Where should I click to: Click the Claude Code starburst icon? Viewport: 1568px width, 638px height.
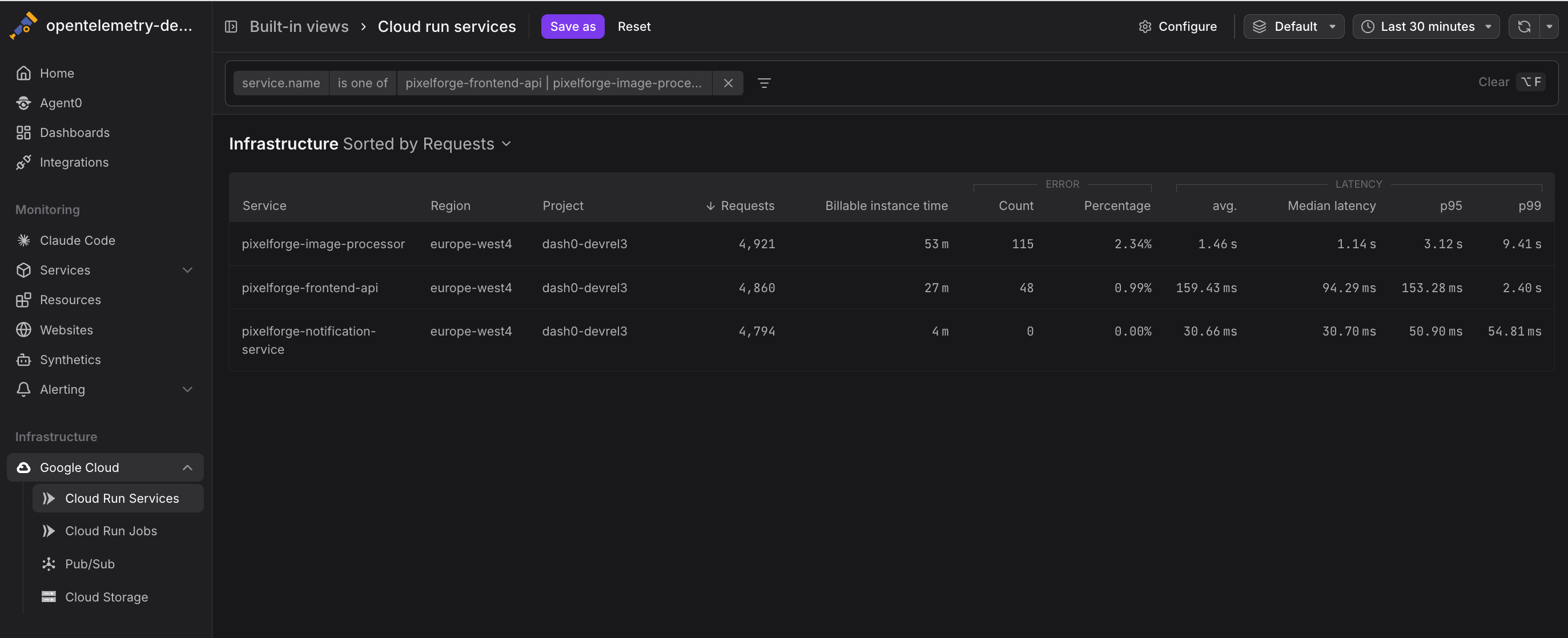pyautogui.click(x=24, y=240)
